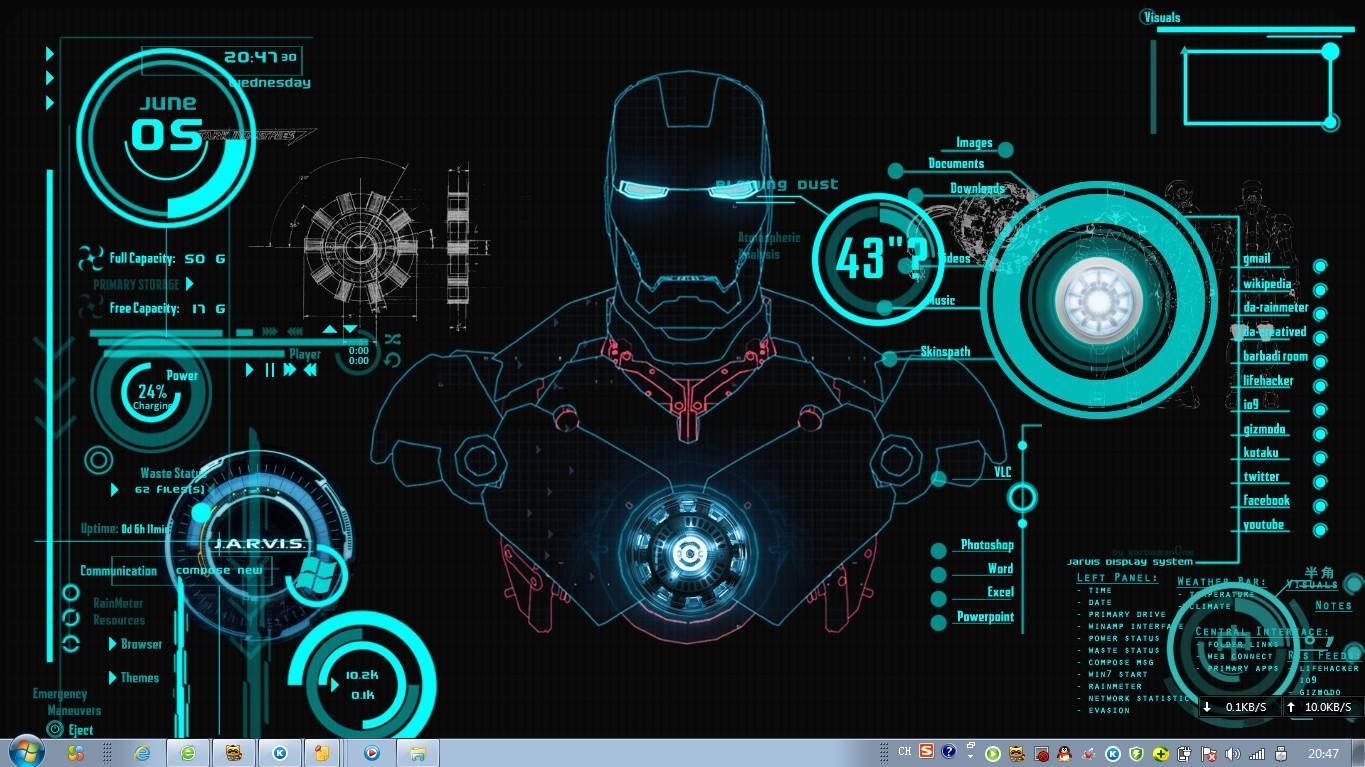This screenshot has width=1365, height=767.
Task: Click the shuffle icon in the Player widget
Action: point(392,339)
